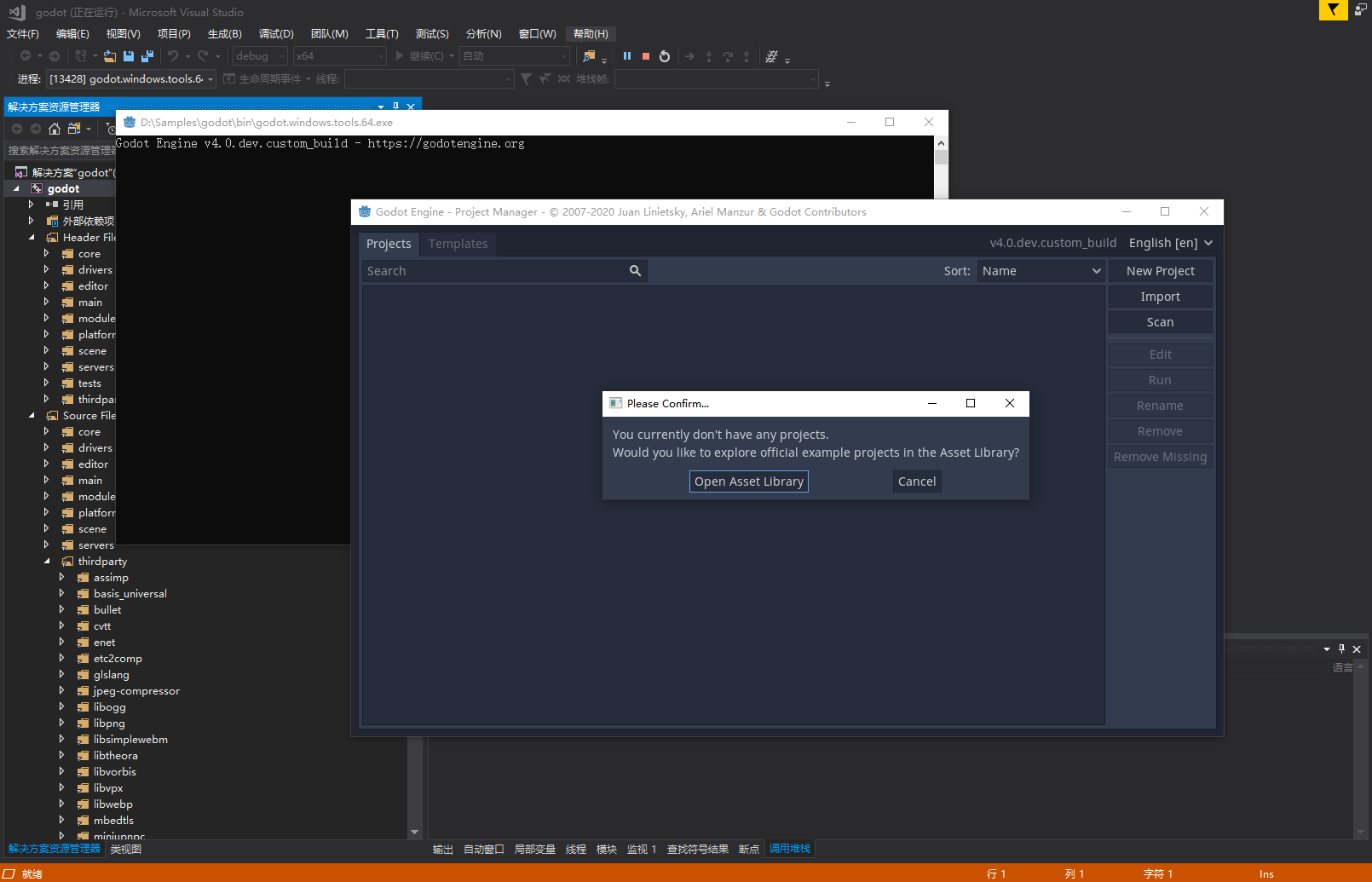The height and width of the screenshot is (882, 1372).
Task: Click the Step Over arrow
Action: [728, 56]
